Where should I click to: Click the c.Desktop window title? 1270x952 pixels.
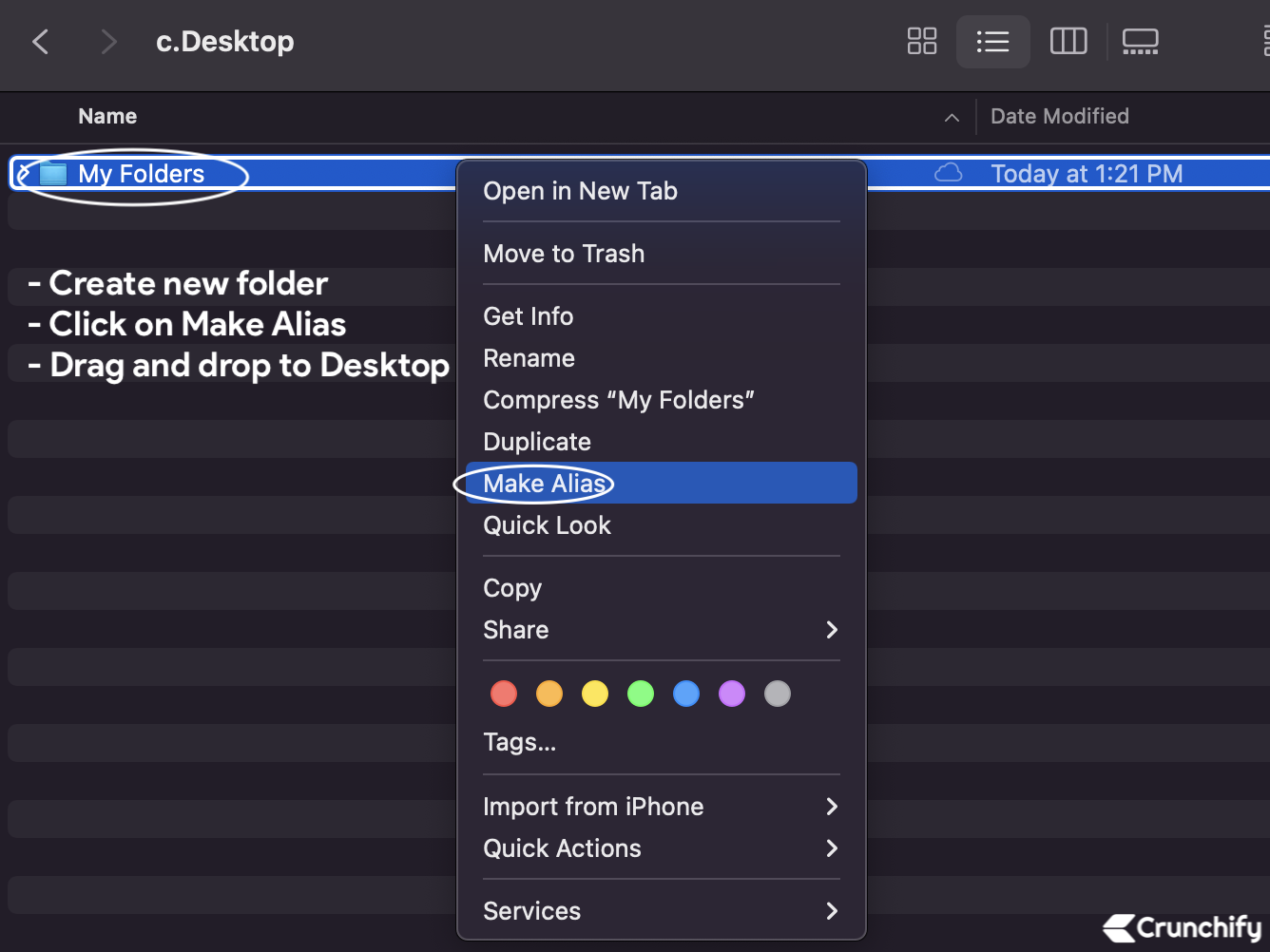tap(225, 42)
